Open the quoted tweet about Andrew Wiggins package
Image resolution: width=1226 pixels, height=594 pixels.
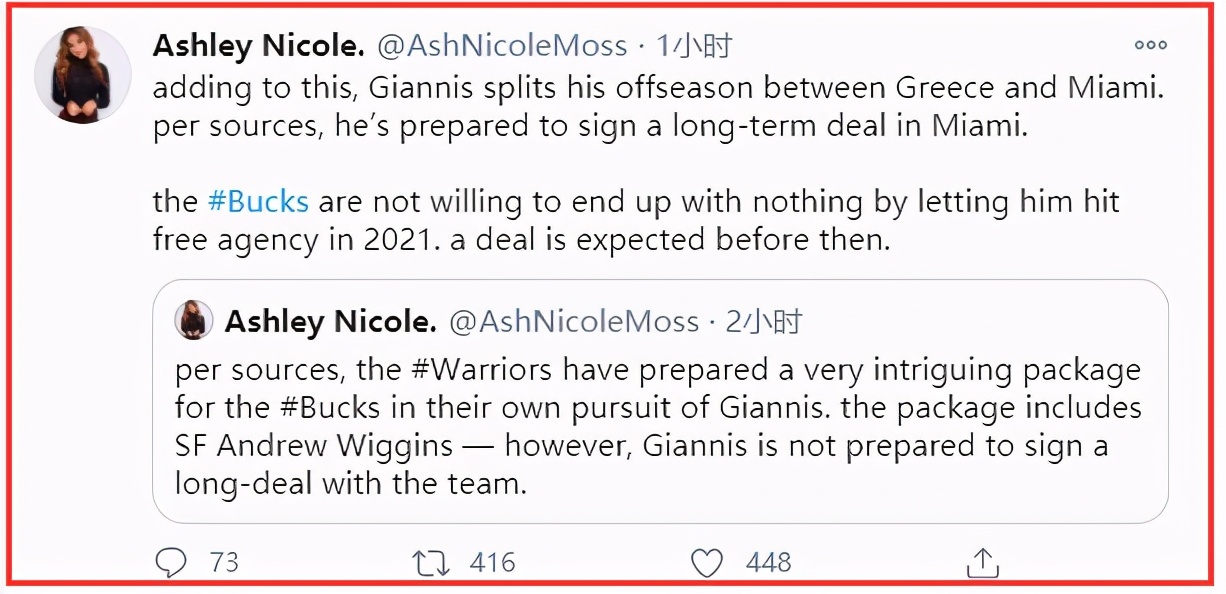point(660,425)
